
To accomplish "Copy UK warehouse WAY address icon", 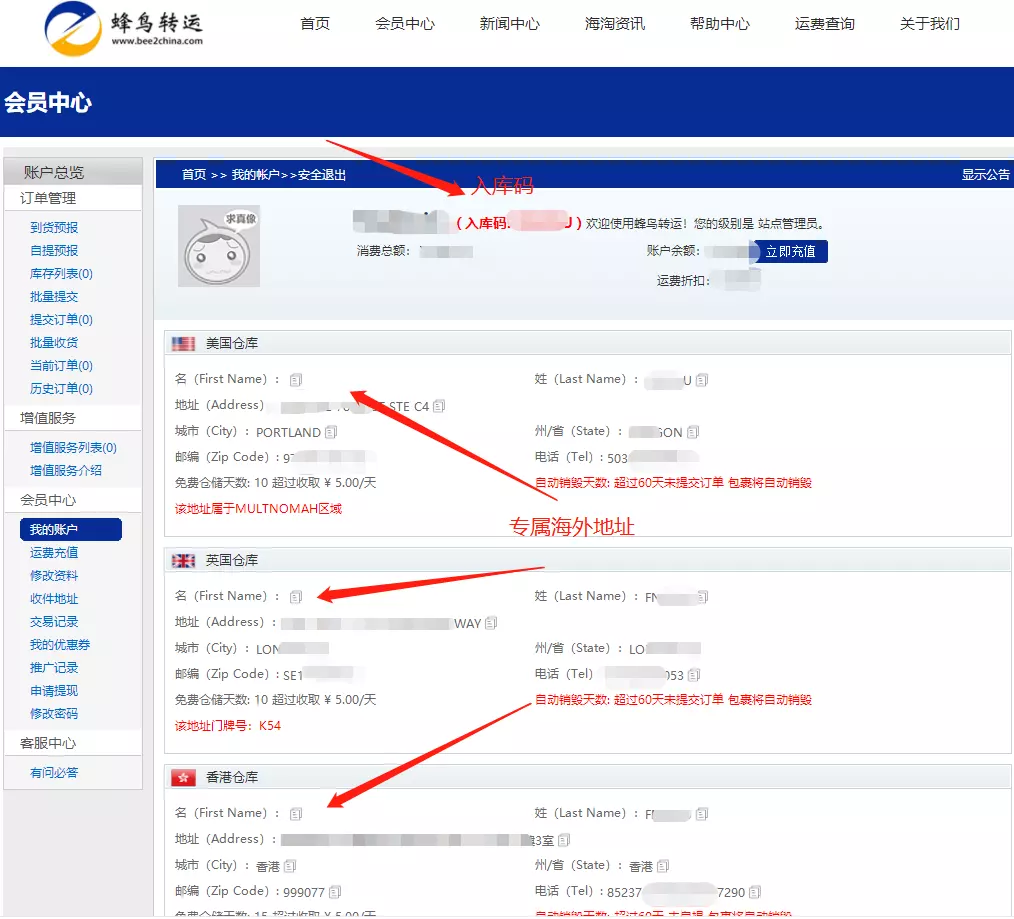I will [x=491, y=623].
